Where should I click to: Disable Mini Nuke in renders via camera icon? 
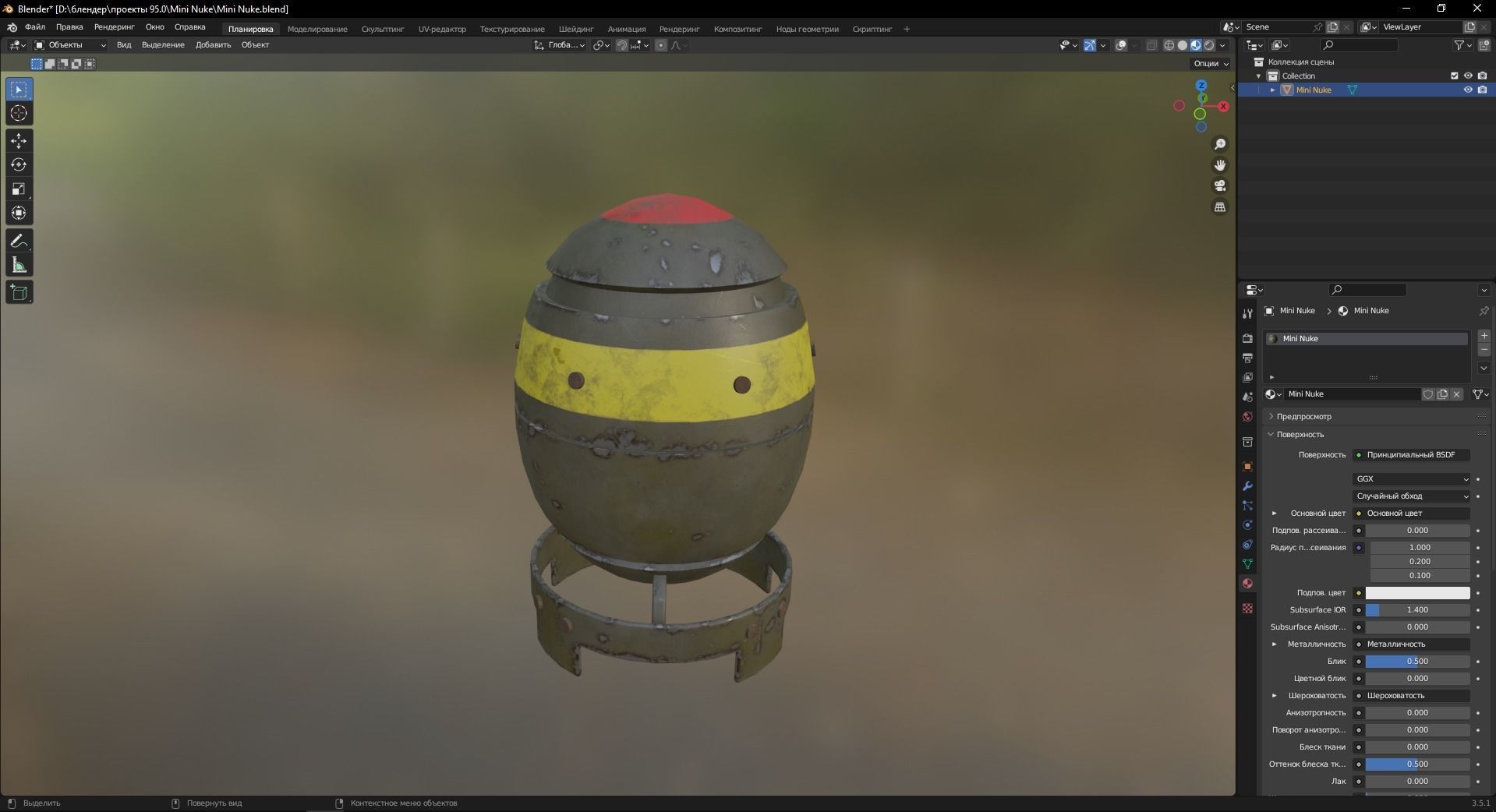click(x=1482, y=90)
